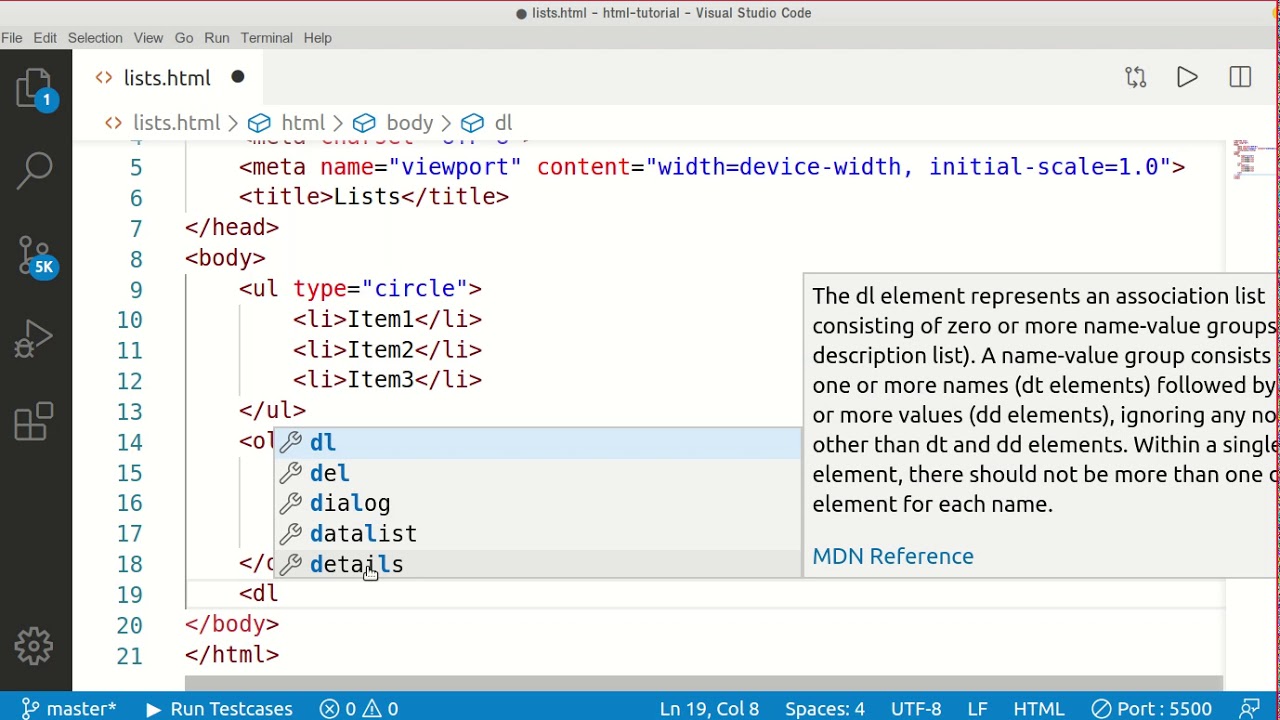Place cursor on the closing </ul> tag

[x=272, y=411]
